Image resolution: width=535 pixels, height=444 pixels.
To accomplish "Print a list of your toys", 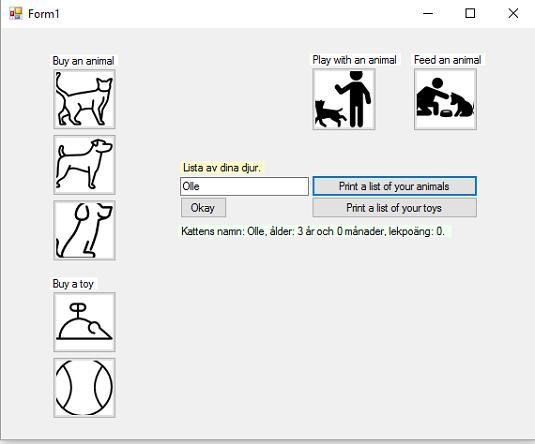I will click(394, 207).
